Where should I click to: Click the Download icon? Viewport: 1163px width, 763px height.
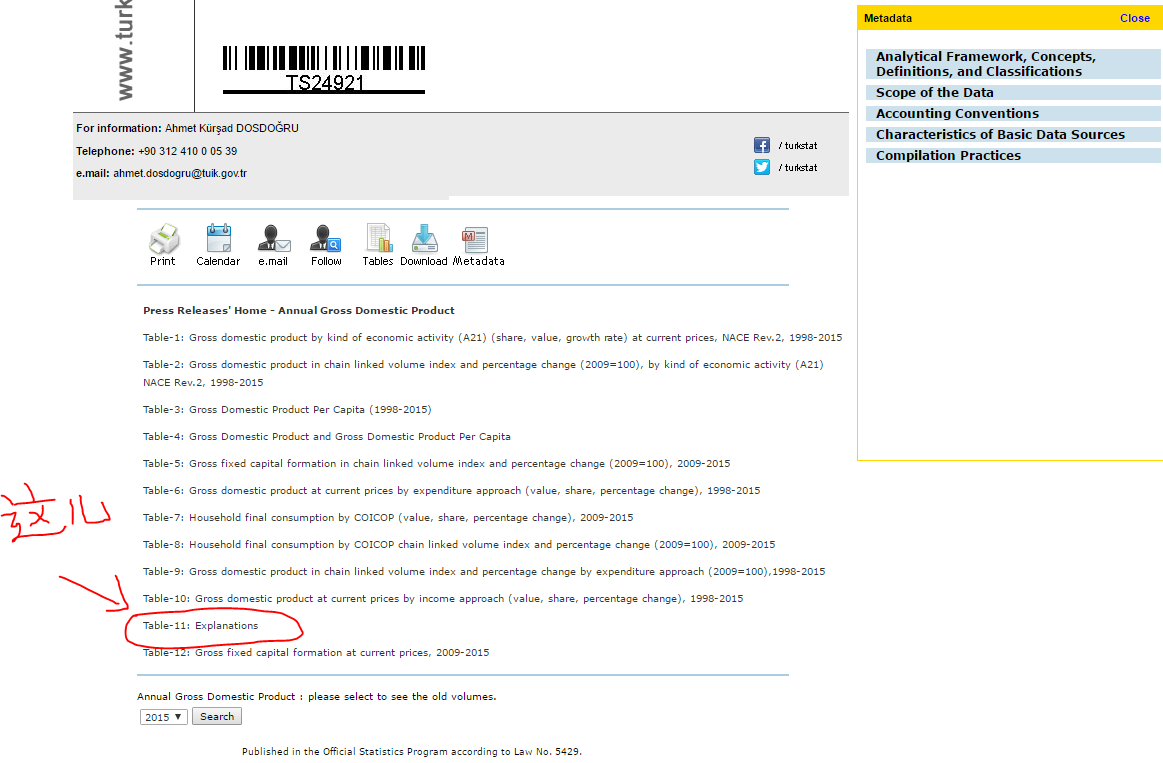click(x=424, y=239)
